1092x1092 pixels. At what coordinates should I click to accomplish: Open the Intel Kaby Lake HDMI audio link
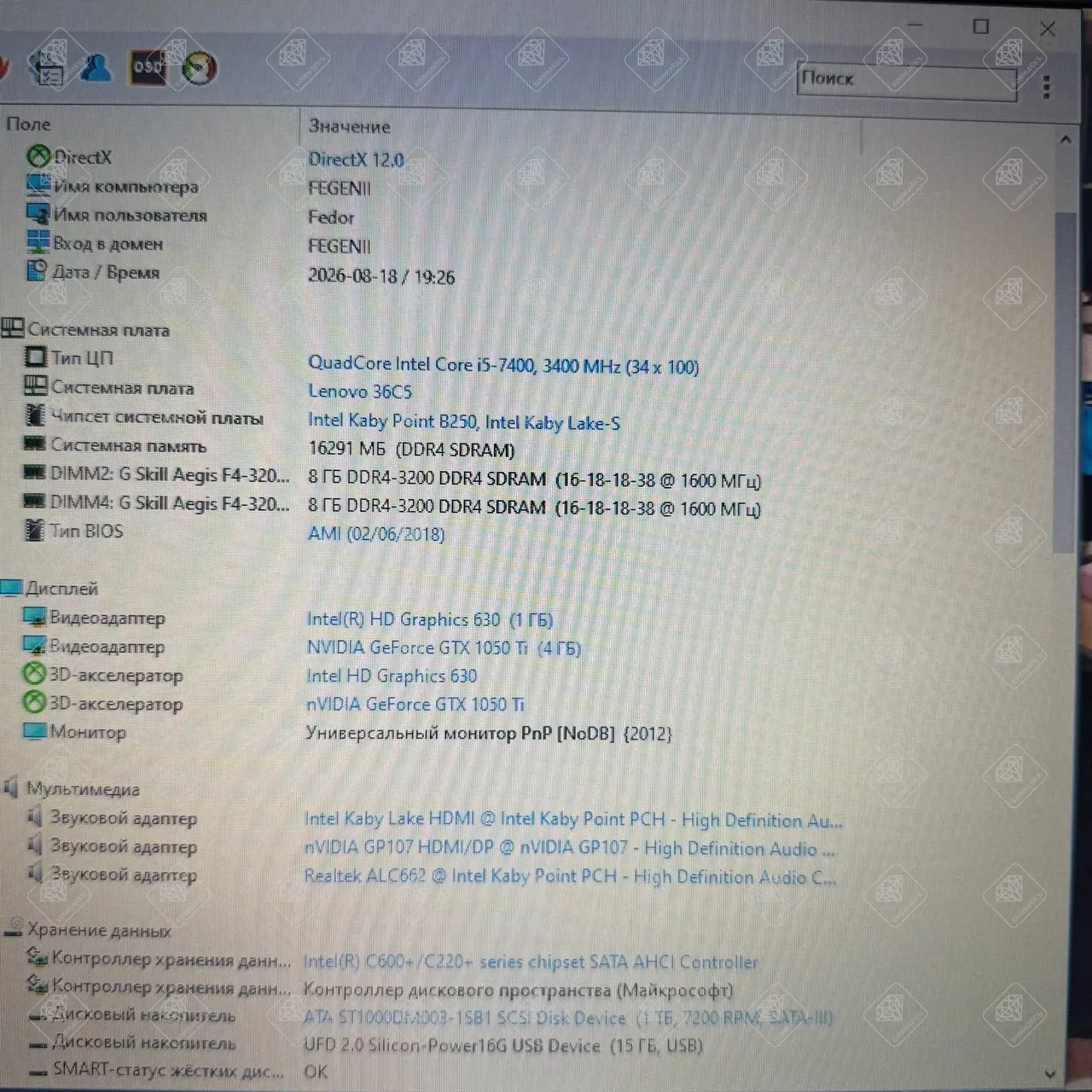click(x=573, y=820)
